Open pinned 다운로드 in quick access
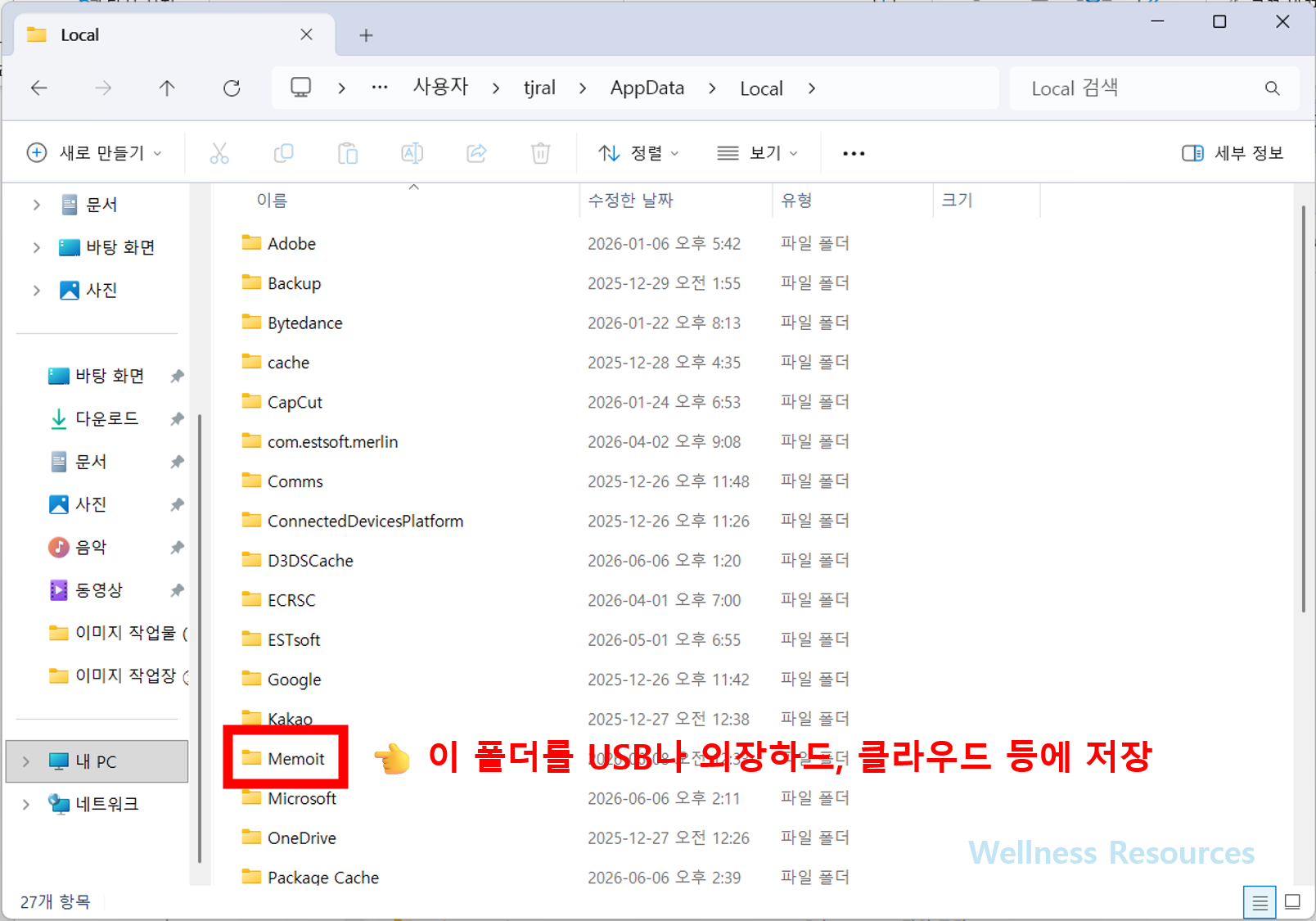Viewport: 1316px width, 921px height. tap(106, 418)
